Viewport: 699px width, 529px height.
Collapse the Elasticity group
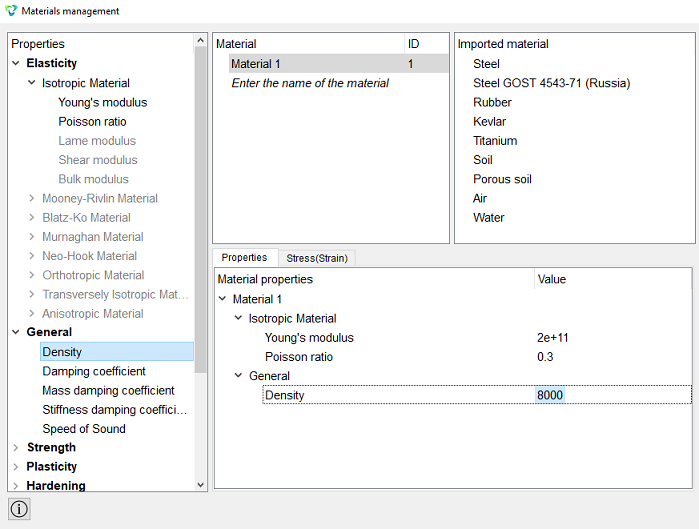pyautogui.click(x=16, y=63)
